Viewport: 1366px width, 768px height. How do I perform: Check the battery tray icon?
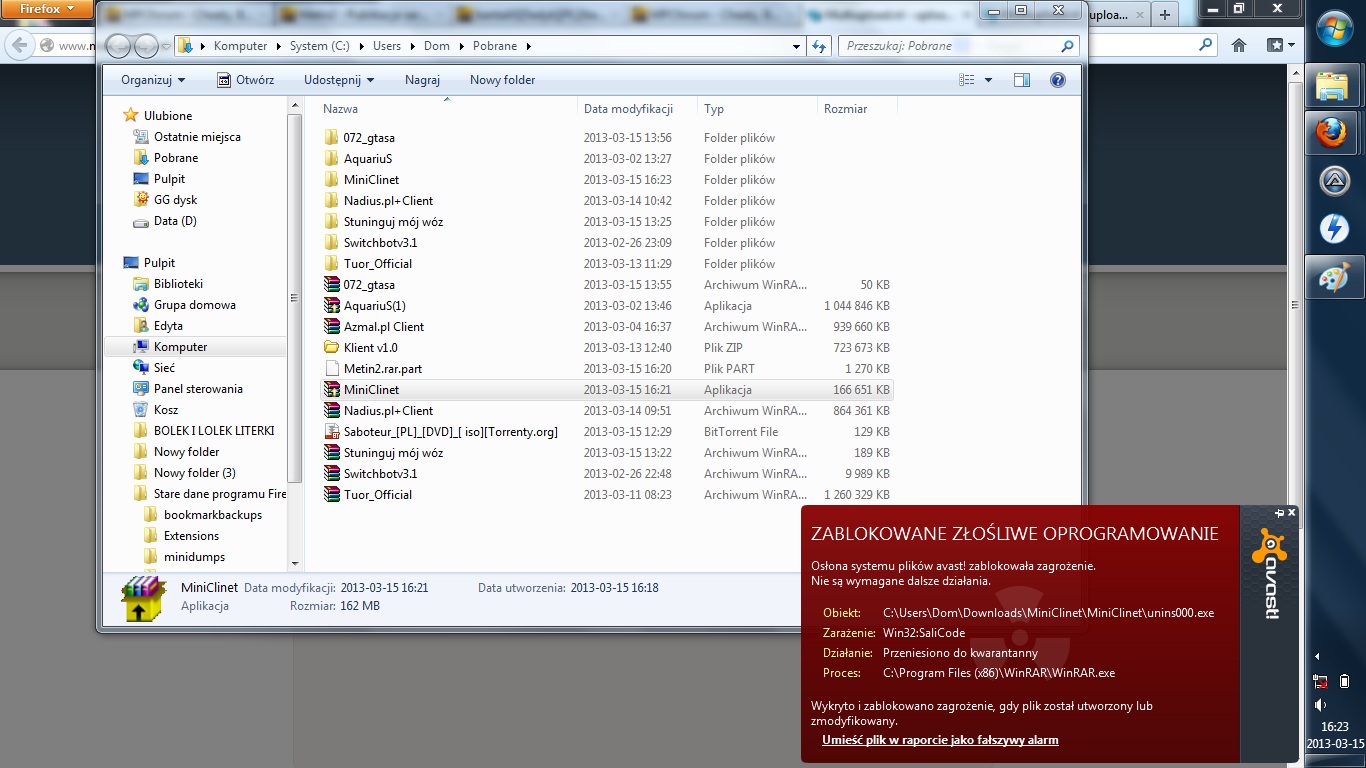tap(1345, 682)
